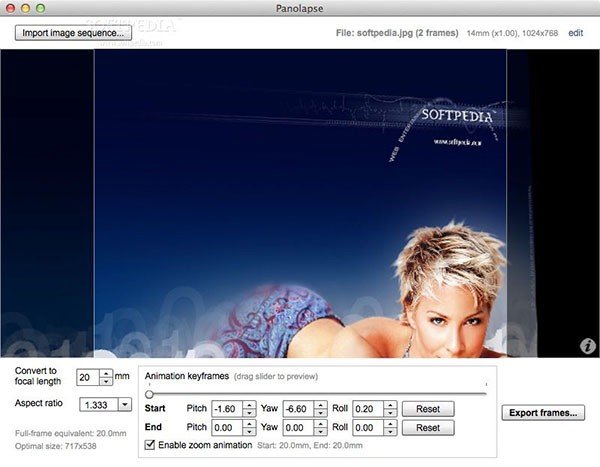Viewport: 600px width, 467px height.
Task: Reset the End keyframe values
Action: point(428,428)
